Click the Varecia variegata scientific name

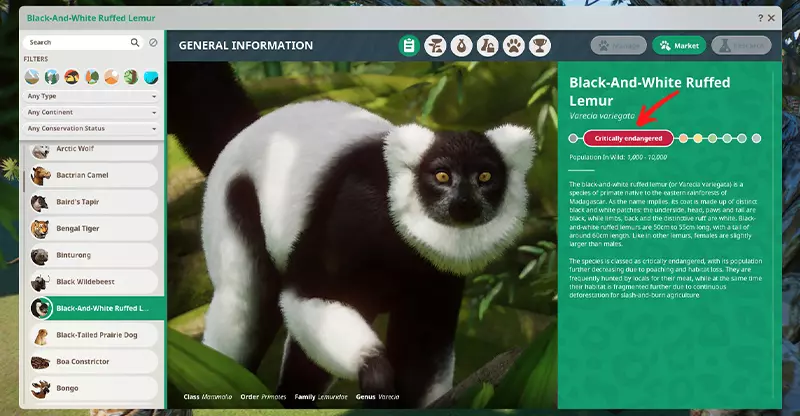click(602, 116)
